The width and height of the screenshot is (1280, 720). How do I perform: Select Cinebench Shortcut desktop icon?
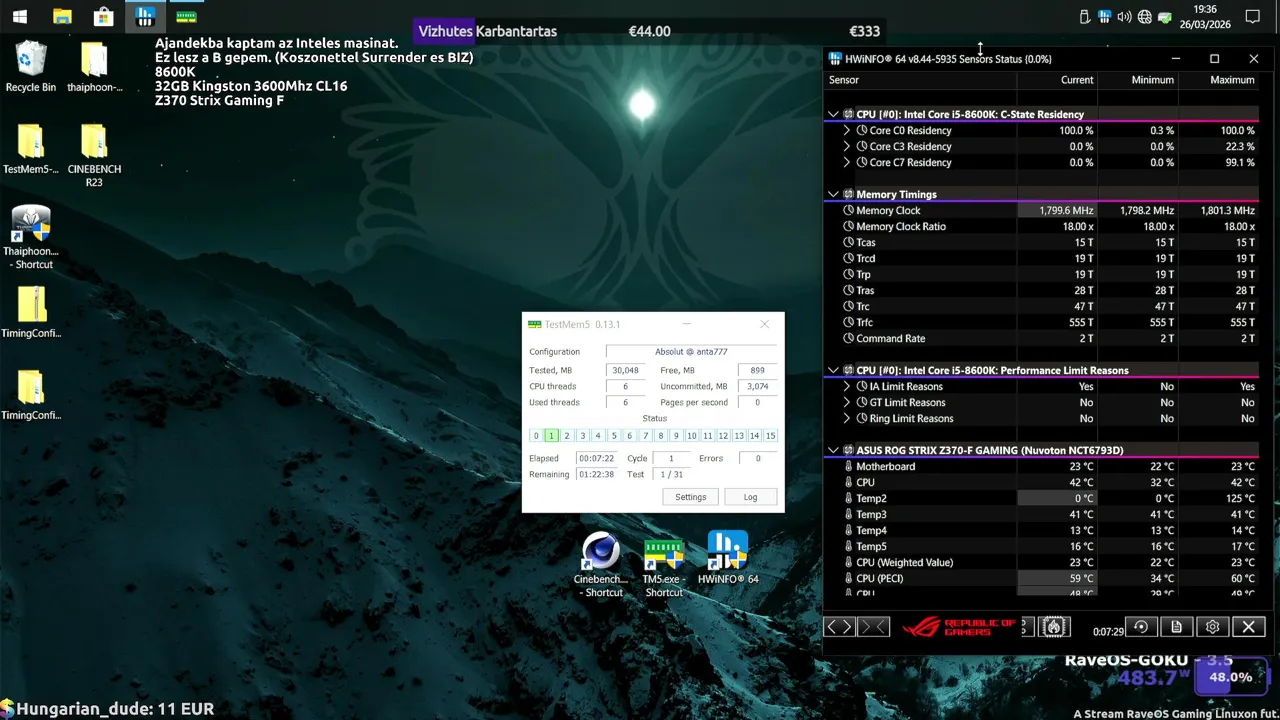[x=601, y=564]
